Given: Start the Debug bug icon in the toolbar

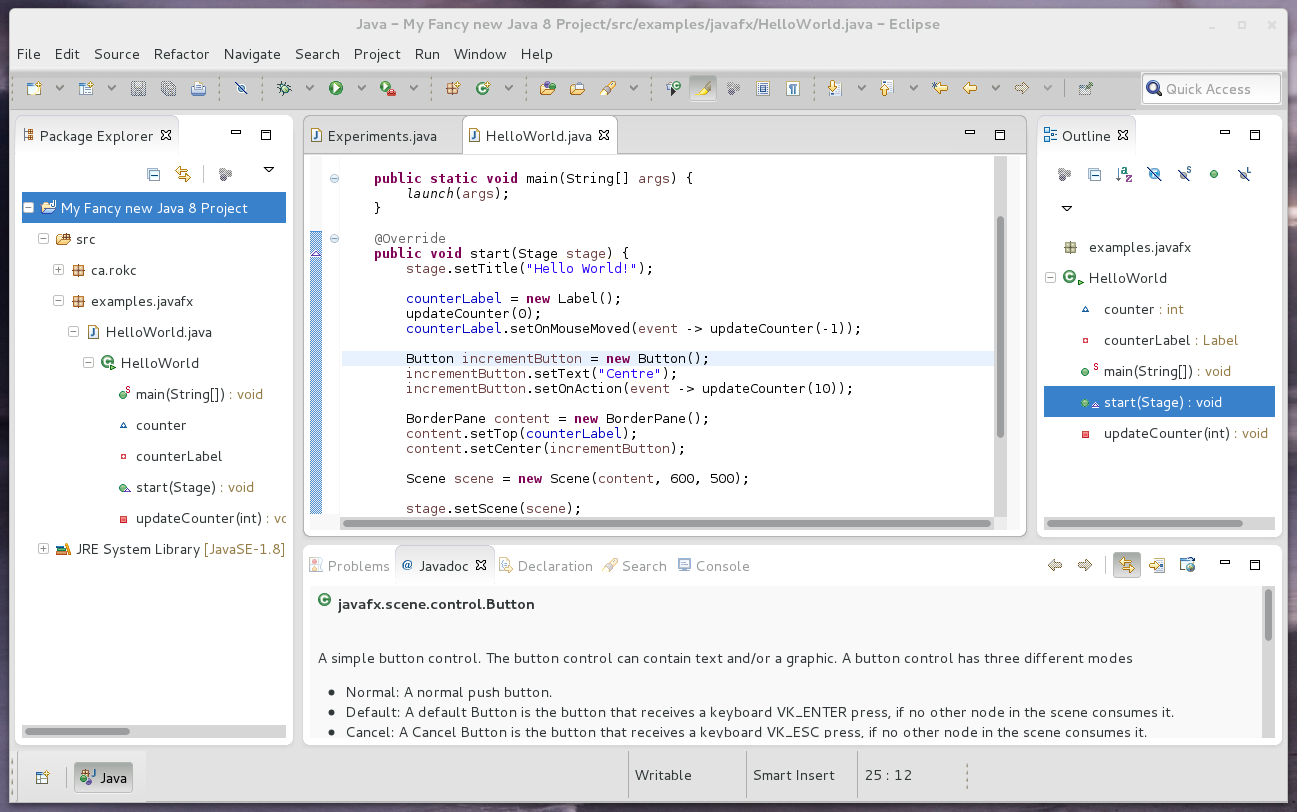Looking at the screenshot, I should click(285, 88).
